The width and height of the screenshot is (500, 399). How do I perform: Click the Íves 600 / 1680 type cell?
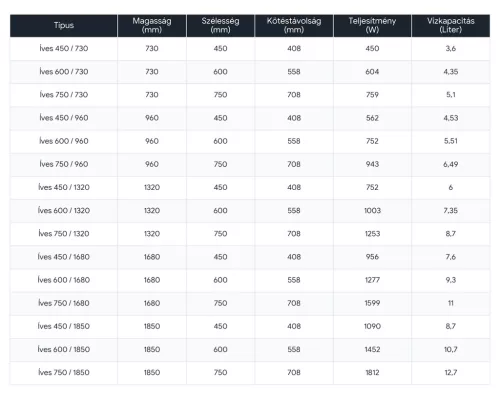[x=64, y=280]
